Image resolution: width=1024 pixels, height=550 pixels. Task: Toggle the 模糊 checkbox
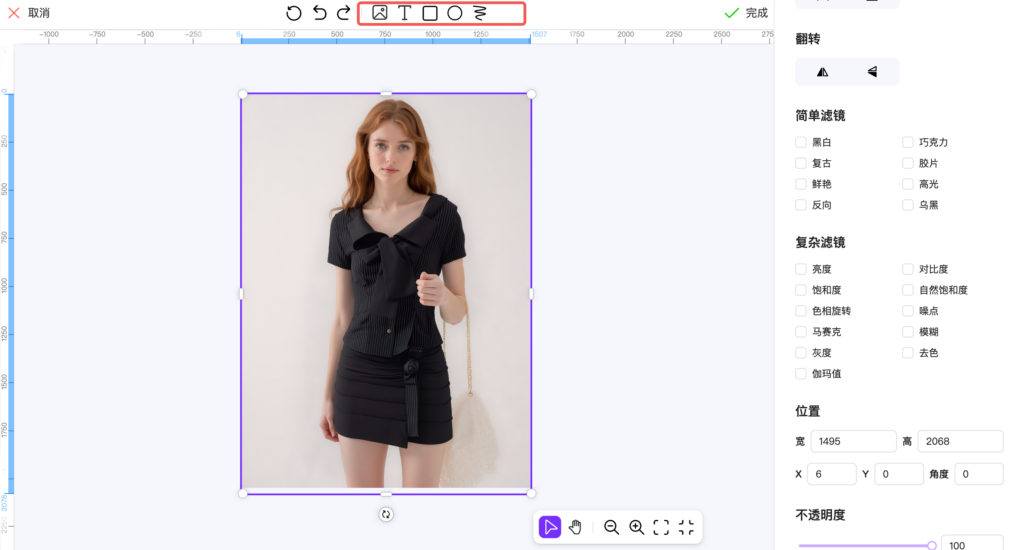pyautogui.click(x=908, y=332)
